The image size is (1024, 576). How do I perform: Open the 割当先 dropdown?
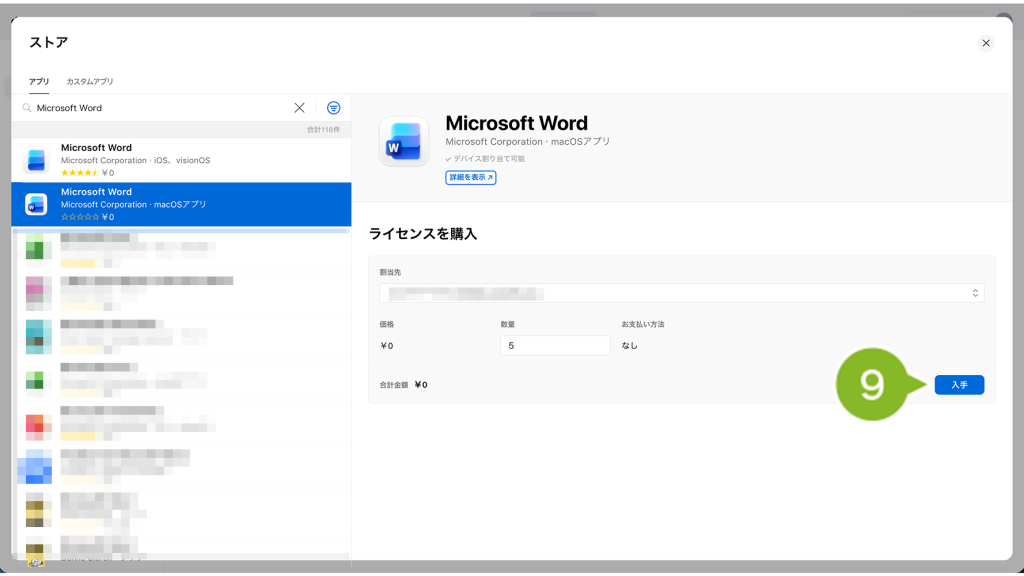pyautogui.click(x=681, y=293)
